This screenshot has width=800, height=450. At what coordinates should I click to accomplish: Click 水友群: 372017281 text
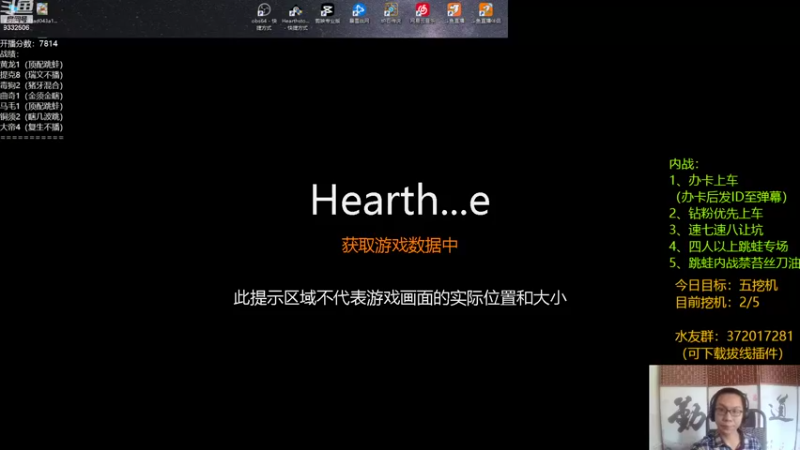(x=734, y=337)
